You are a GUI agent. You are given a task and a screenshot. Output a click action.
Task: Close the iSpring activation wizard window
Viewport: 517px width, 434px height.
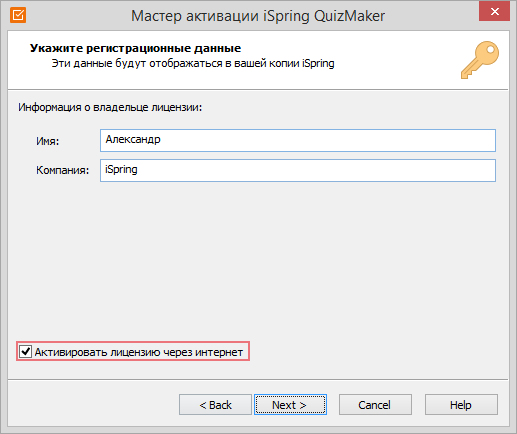[x=494, y=11]
